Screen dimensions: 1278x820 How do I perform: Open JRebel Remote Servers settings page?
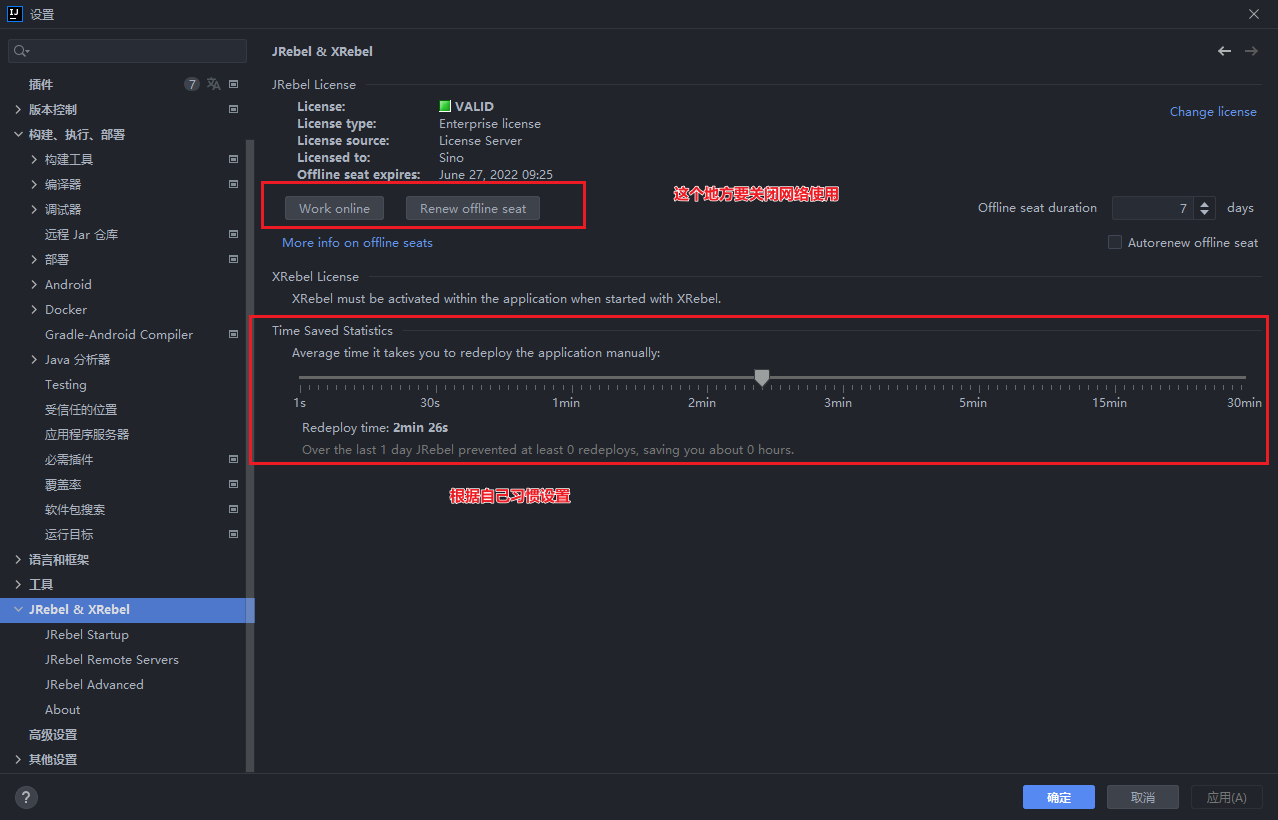point(112,659)
